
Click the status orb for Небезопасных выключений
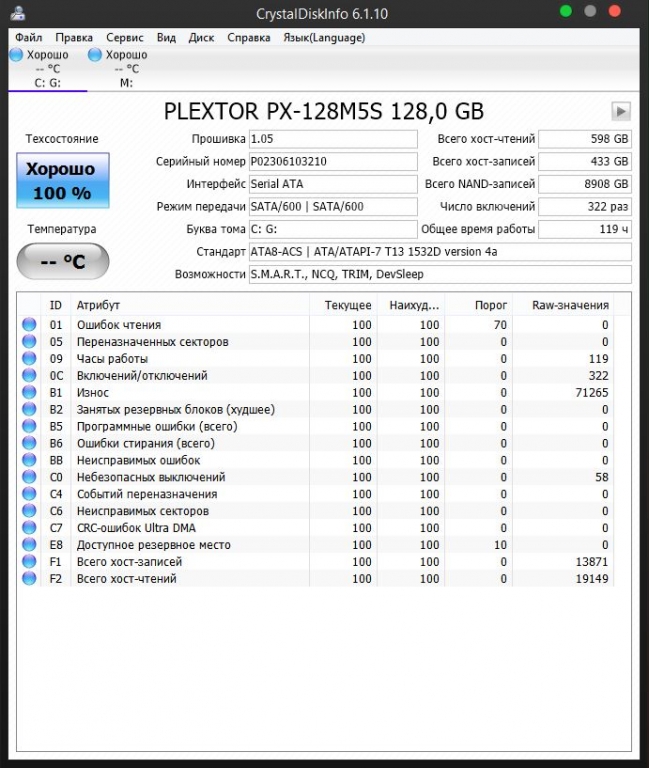click(29, 477)
